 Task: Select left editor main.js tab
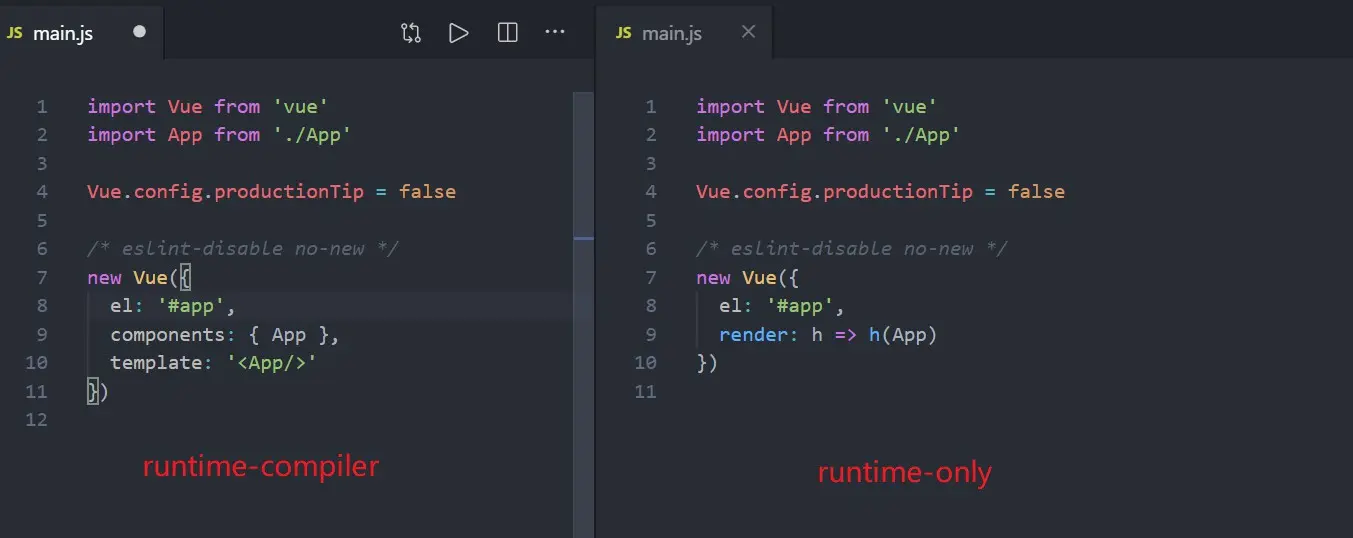(x=82, y=32)
